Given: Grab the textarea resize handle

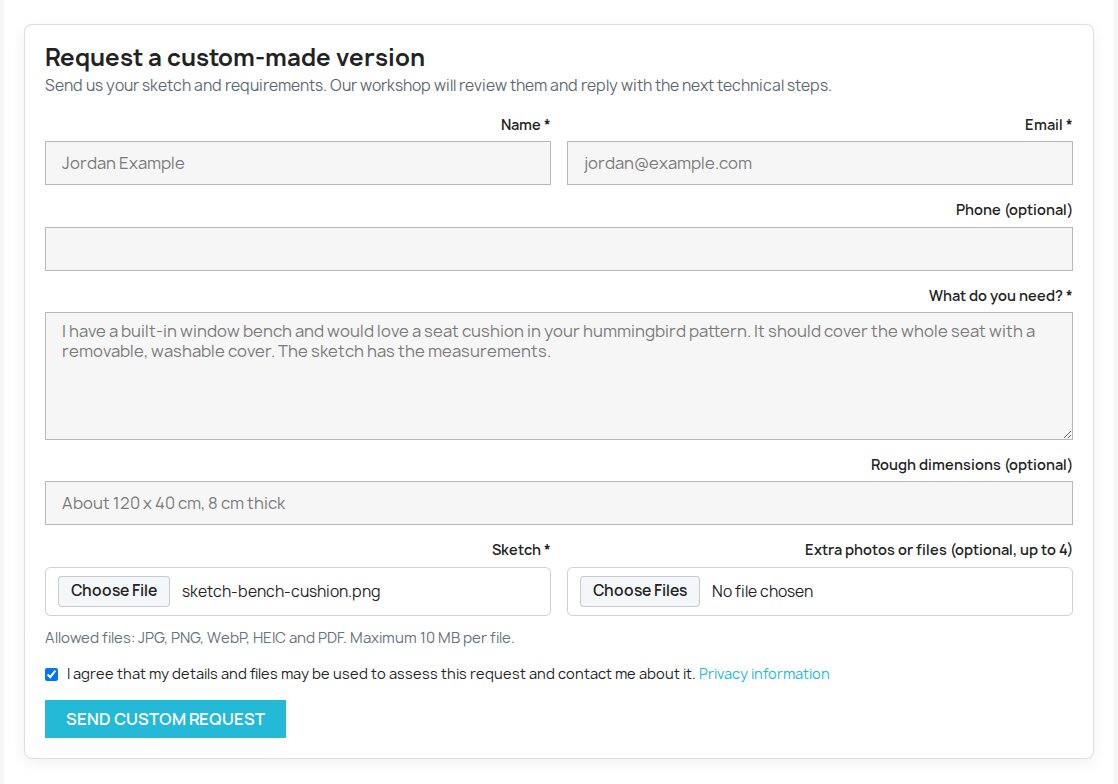Looking at the screenshot, I should pos(1067,434).
